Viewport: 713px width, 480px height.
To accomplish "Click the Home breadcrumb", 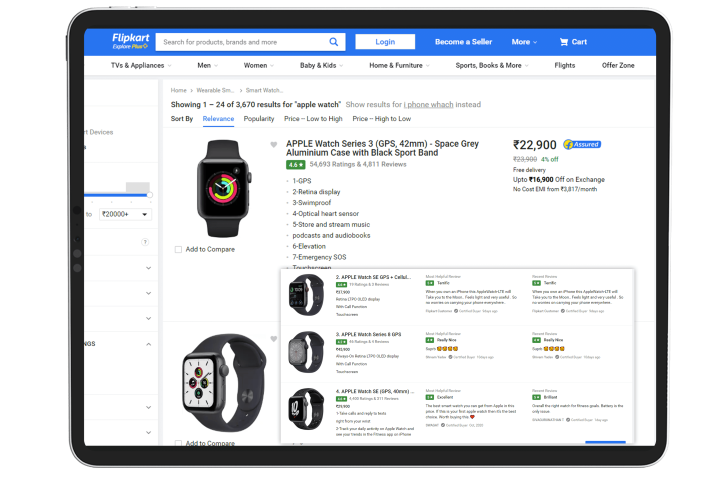I will point(178,90).
